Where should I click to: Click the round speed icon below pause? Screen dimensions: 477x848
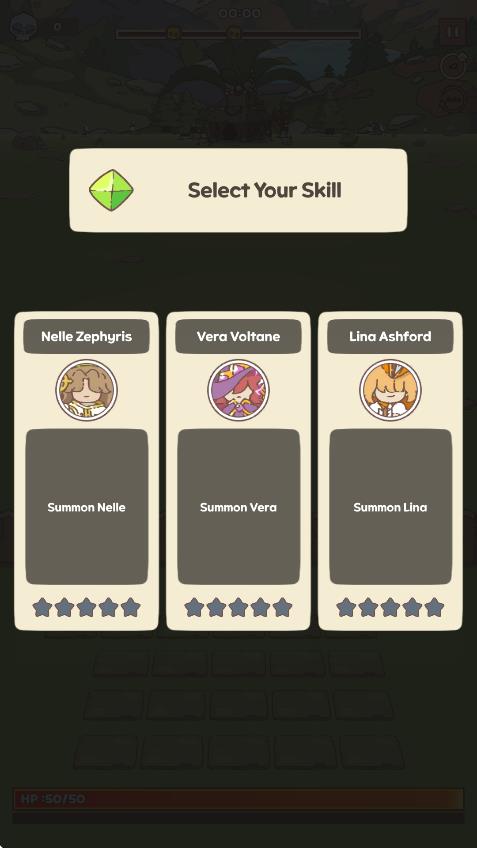tap(453, 66)
